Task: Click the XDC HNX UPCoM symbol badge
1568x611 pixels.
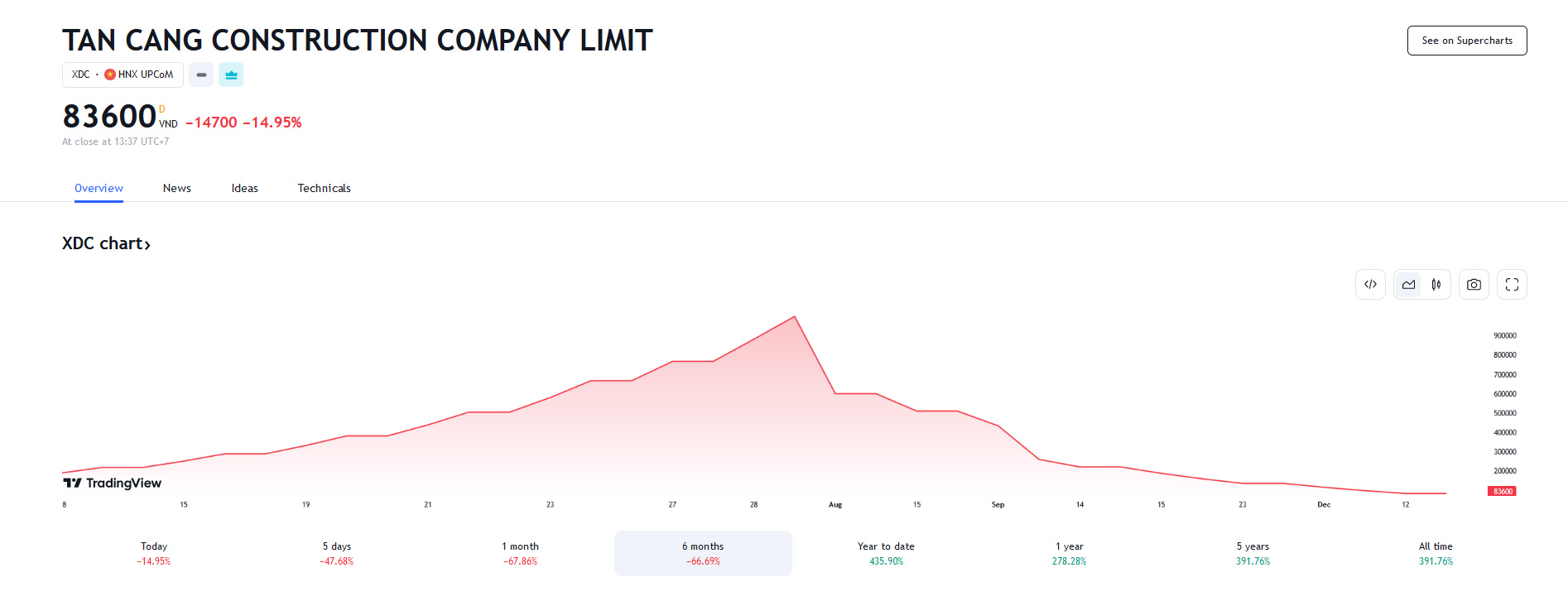Action: pyautogui.click(x=123, y=75)
